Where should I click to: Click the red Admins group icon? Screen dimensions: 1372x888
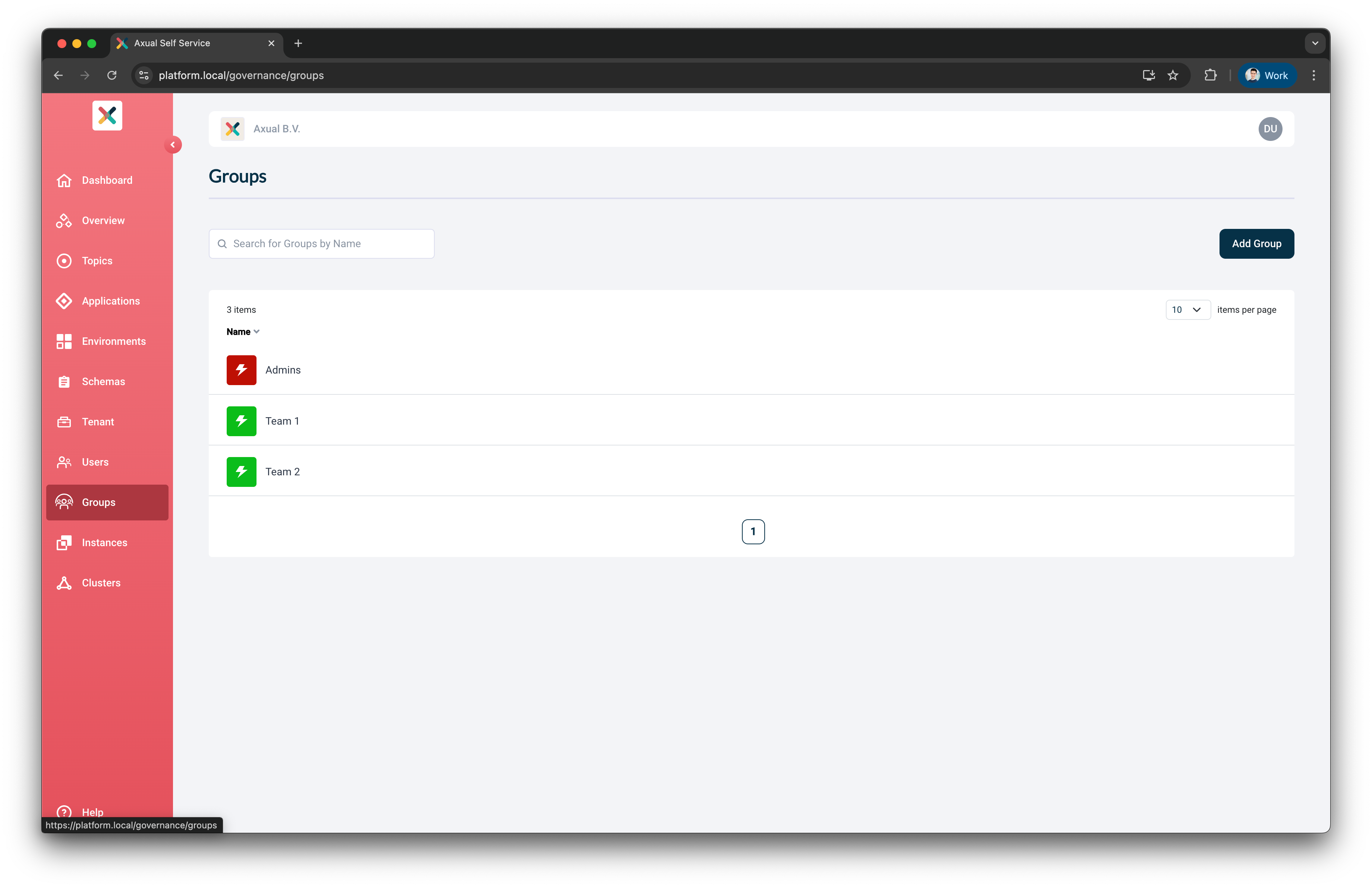[x=241, y=370]
